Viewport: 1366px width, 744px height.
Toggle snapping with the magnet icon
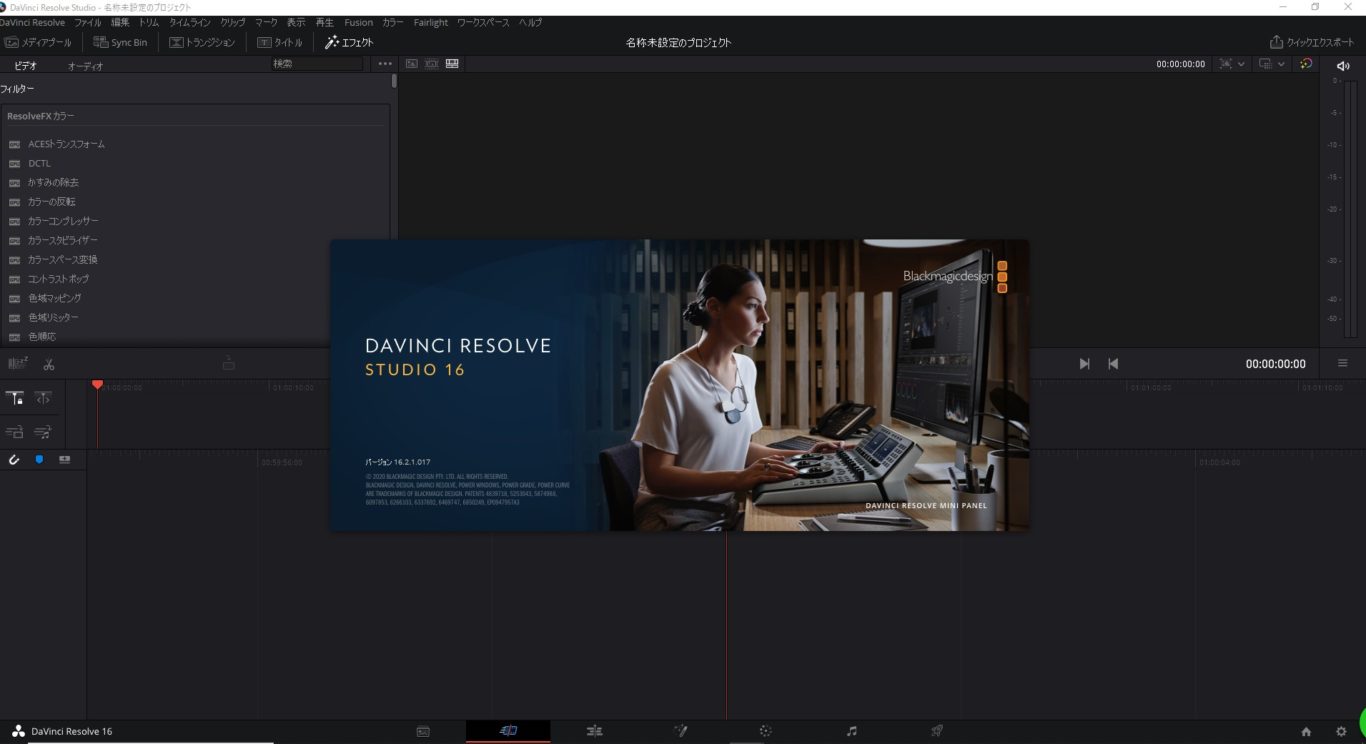point(14,459)
